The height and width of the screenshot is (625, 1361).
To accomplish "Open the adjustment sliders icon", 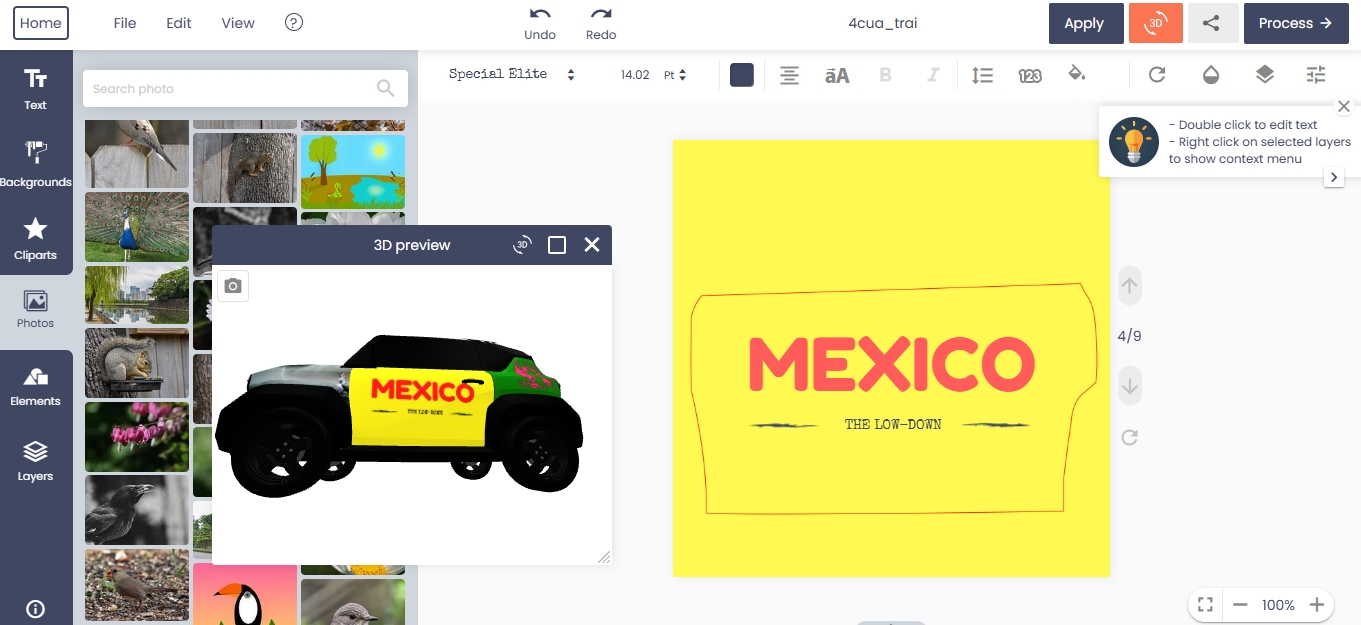I will (x=1316, y=75).
